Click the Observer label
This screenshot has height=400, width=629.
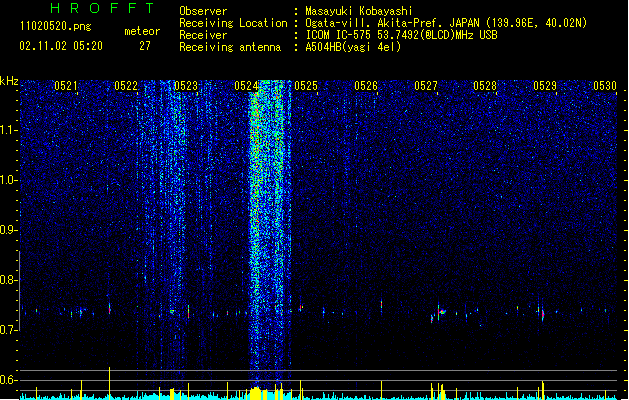(203, 11)
